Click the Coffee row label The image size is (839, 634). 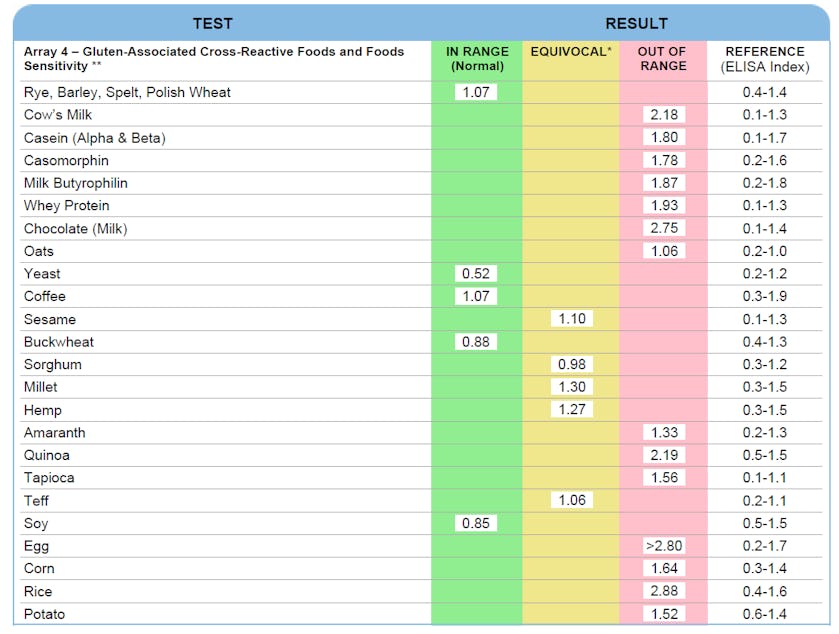45,296
